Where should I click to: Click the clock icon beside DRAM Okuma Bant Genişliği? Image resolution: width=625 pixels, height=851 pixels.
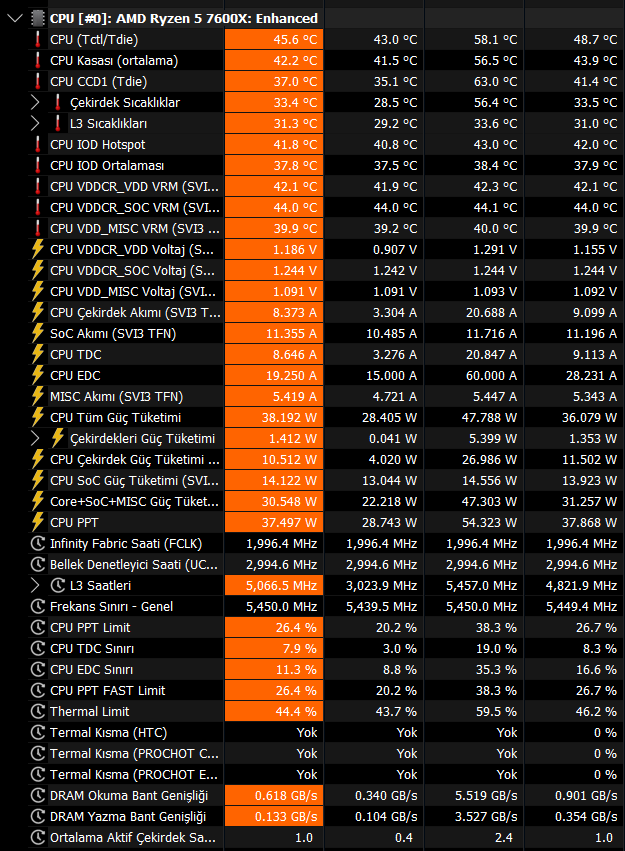[37, 796]
